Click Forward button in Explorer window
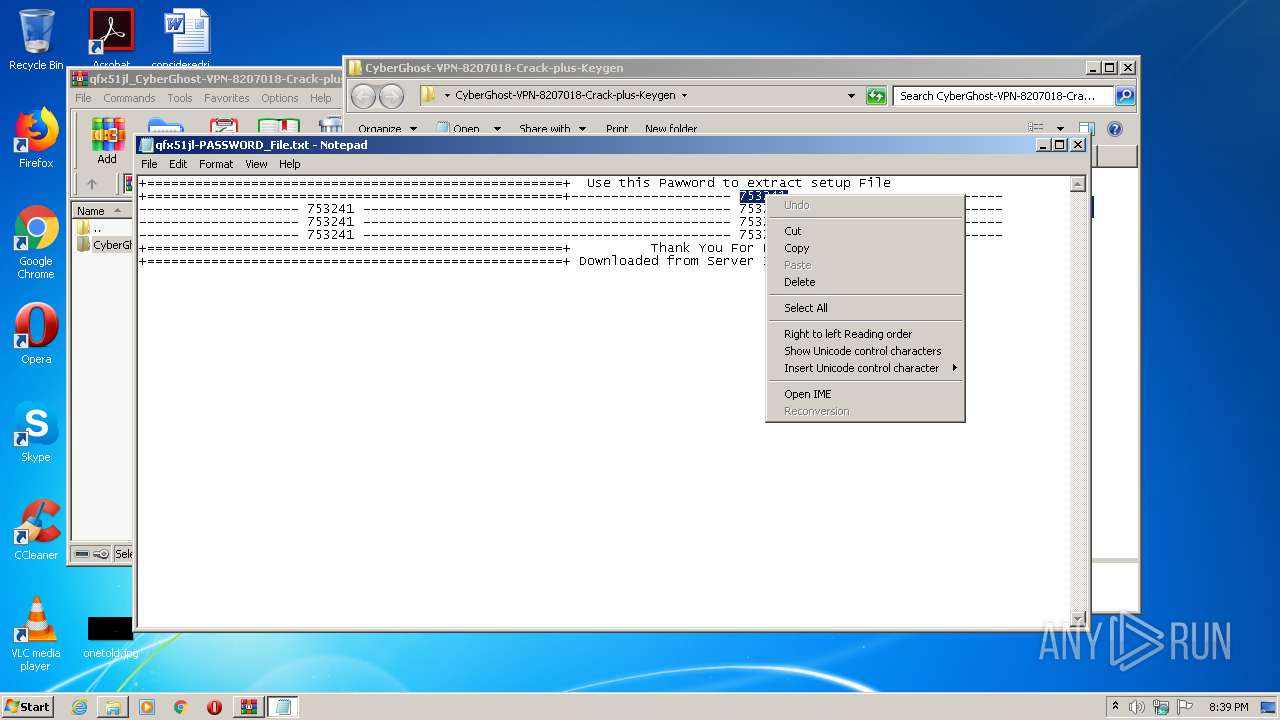Viewport: 1280px width, 720px height. (392, 96)
